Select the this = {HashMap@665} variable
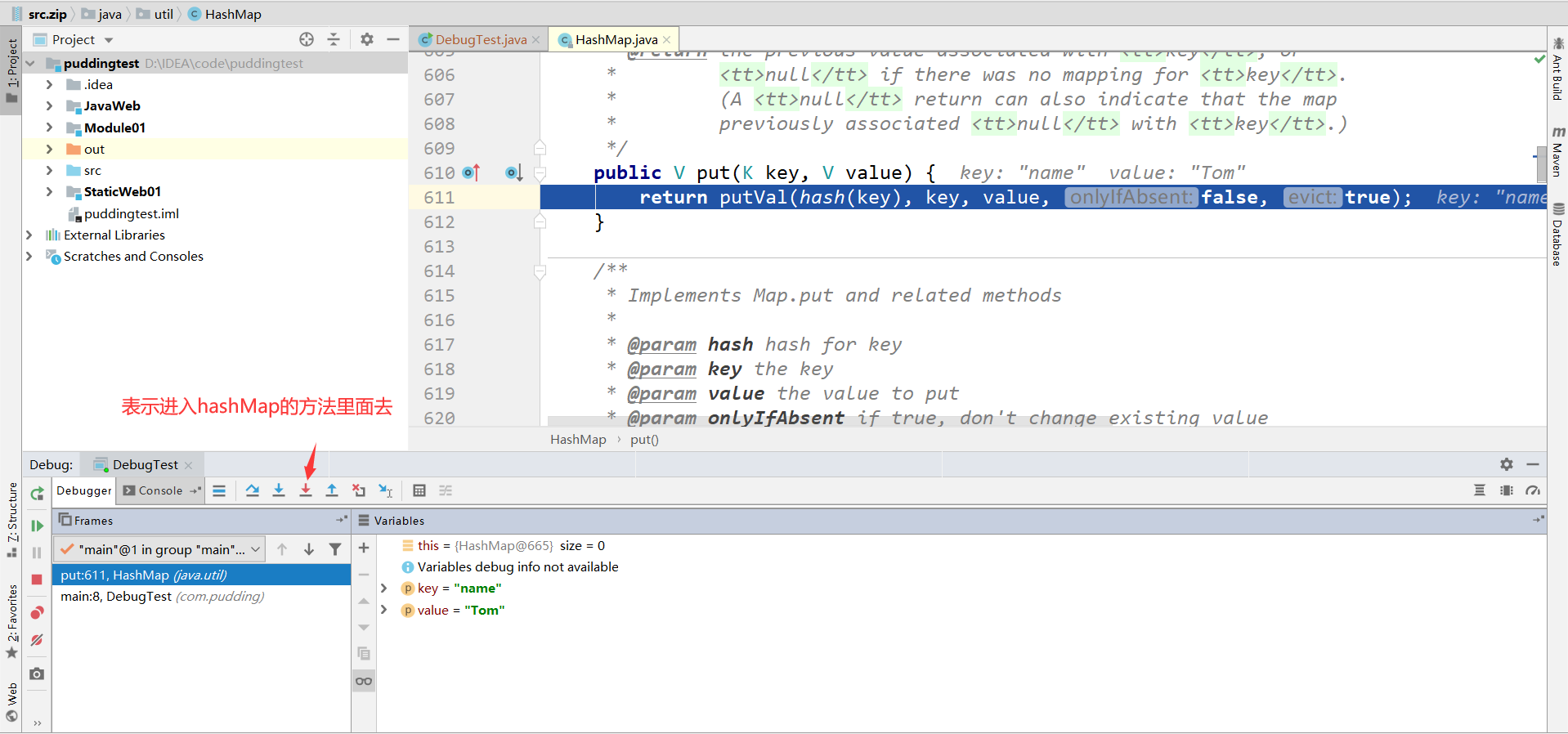 [x=503, y=546]
